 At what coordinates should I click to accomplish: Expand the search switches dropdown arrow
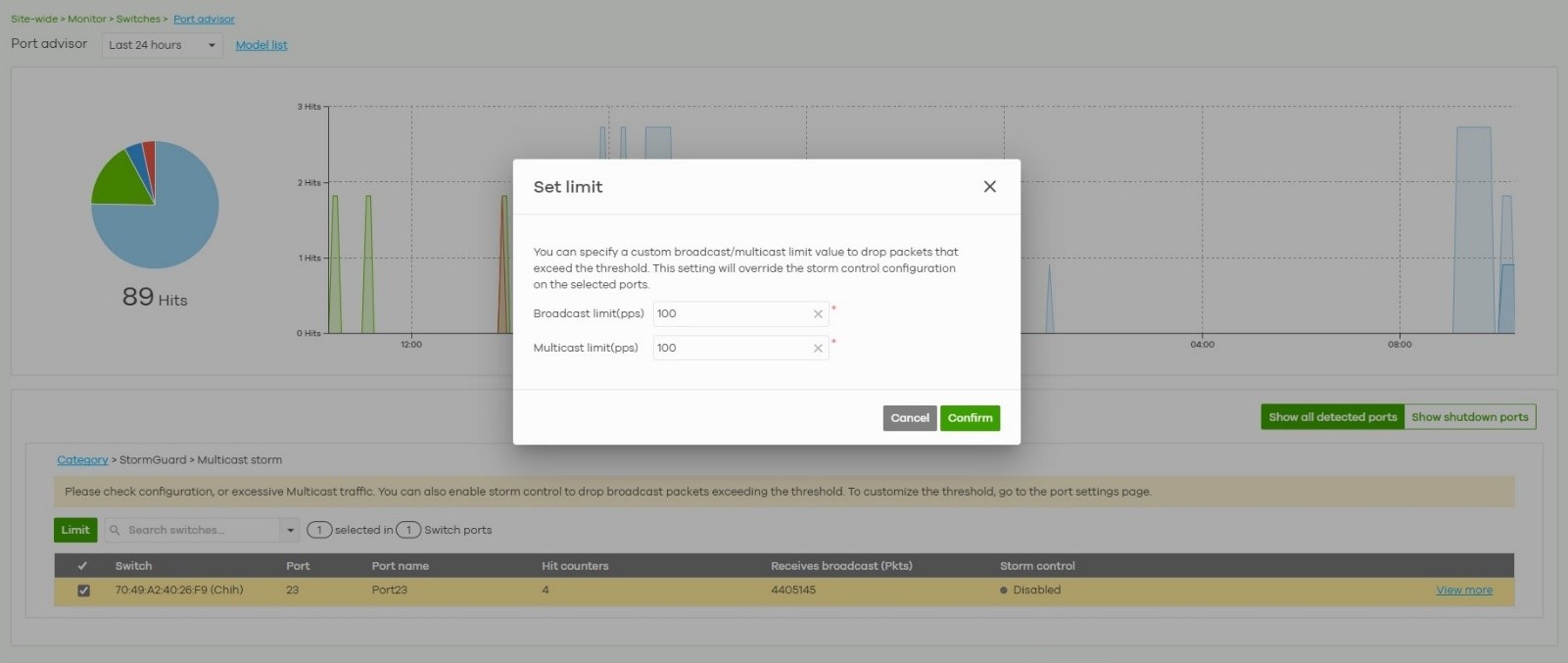[x=290, y=530]
